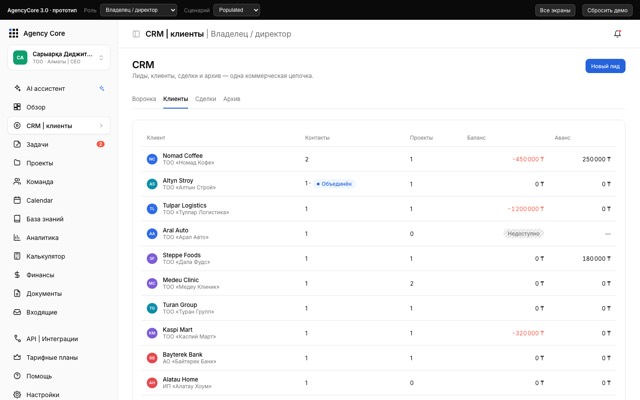Click the -320 000 ₸ balance value
640x400 pixels.
[x=528, y=333]
